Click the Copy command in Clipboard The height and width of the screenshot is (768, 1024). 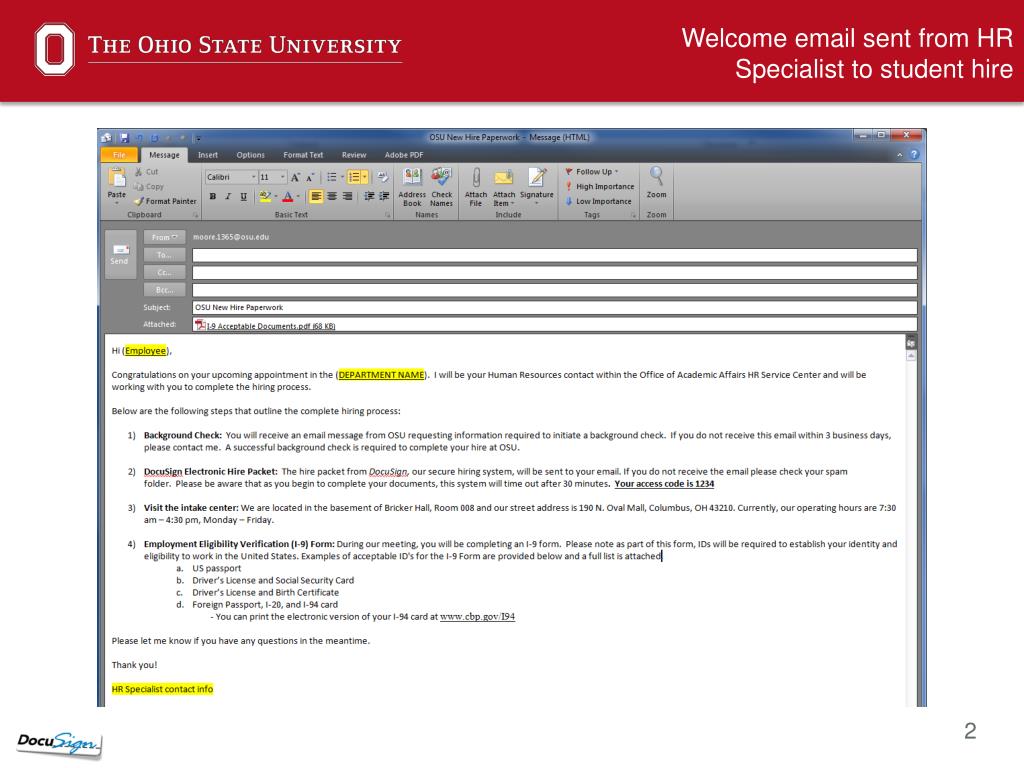click(148, 187)
